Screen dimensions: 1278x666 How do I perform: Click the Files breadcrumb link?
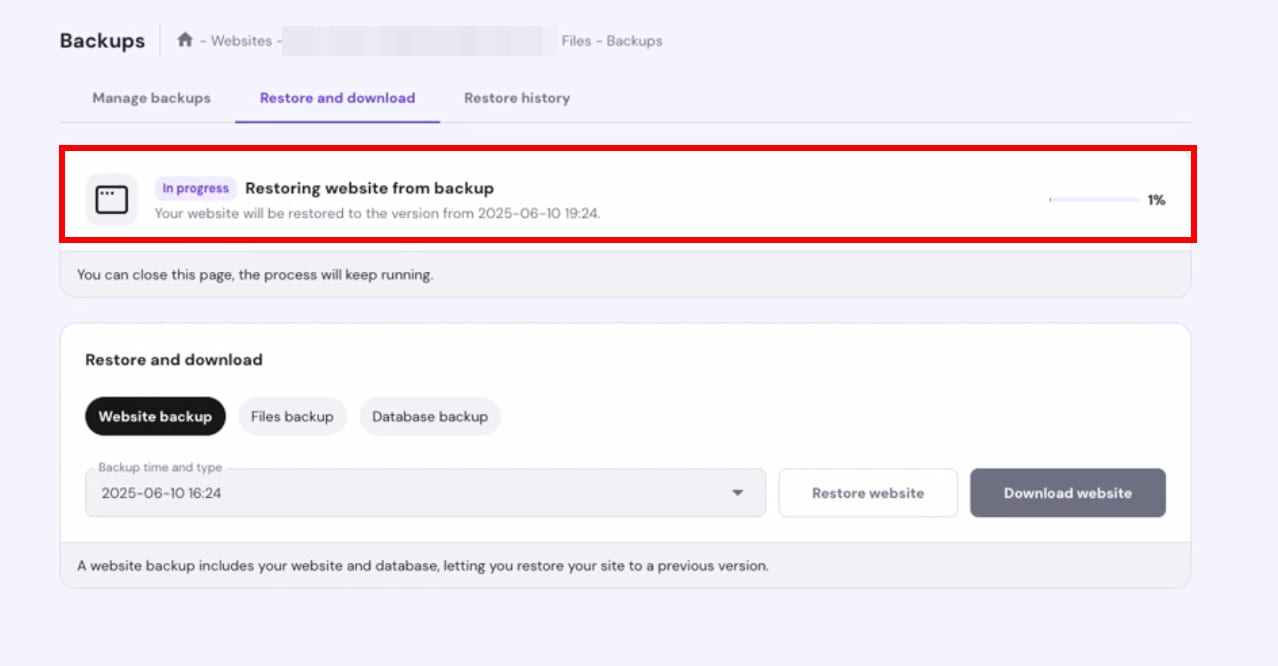(x=576, y=41)
